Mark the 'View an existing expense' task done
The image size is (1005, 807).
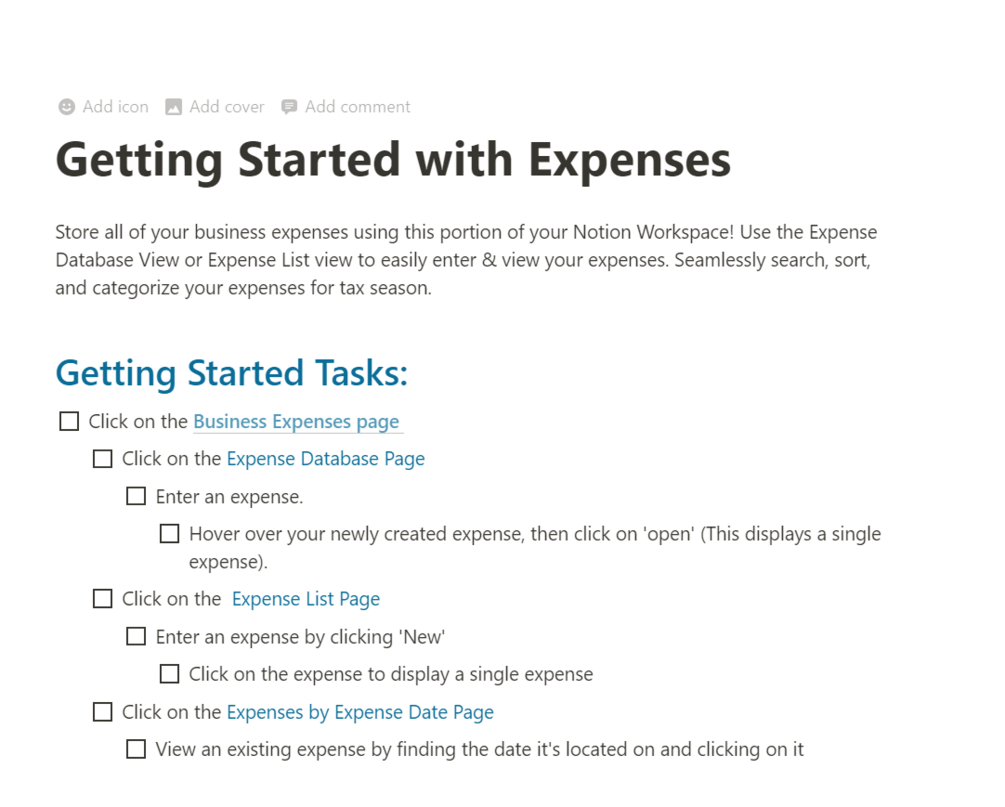pos(136,749)
